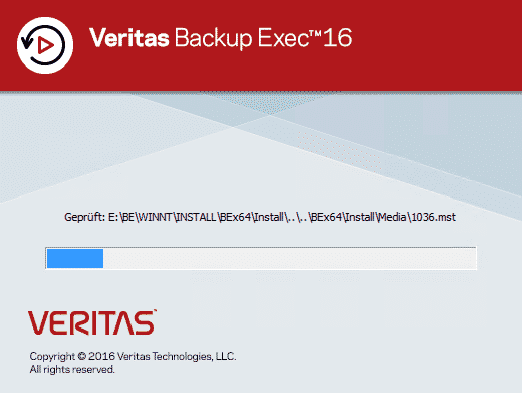The width and height of the screenshot is (522, 393).
Task: Click the Install\Media segment of the path
Action: tap(375, 217)
